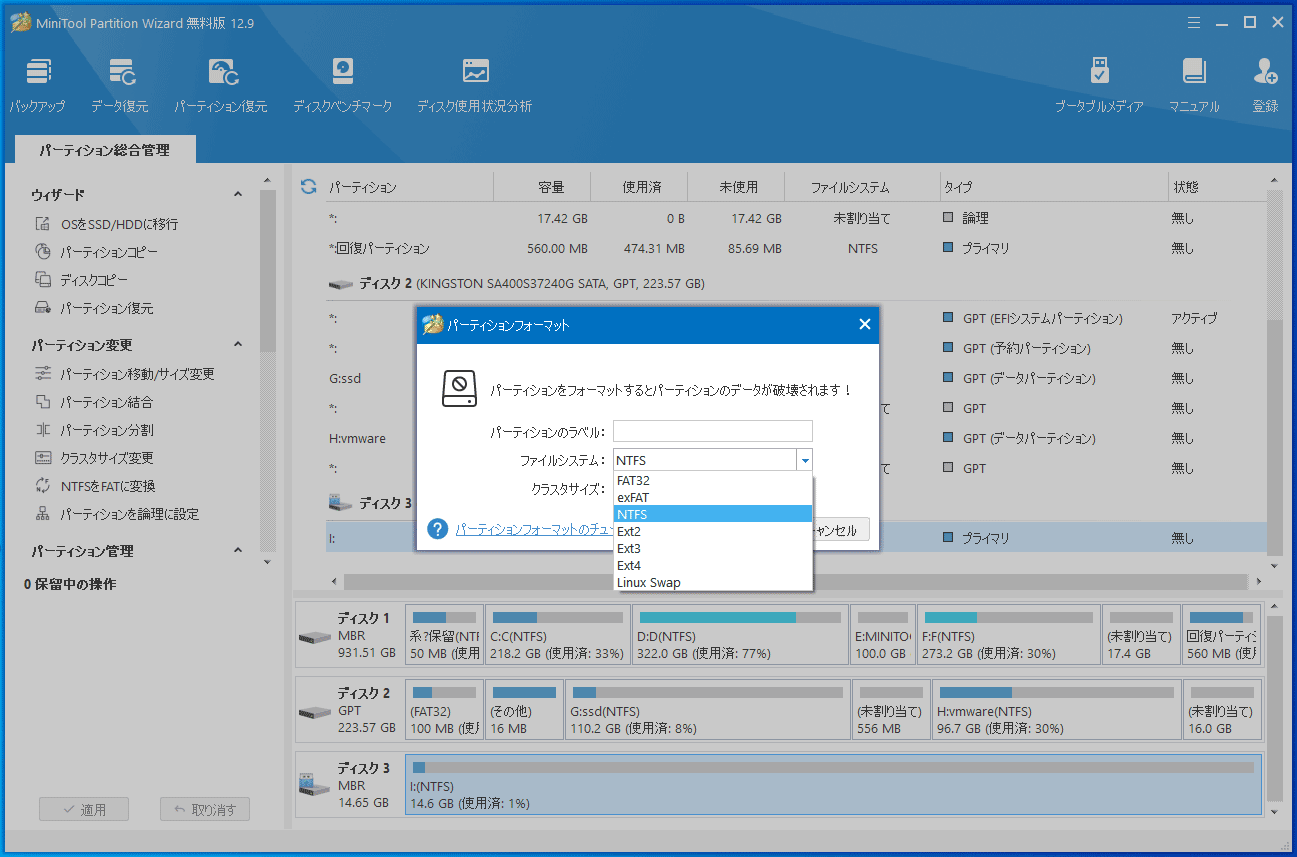Viewport: 1297px width, 857px height.
Task: Start ディスクベンチマーク disk benchmark
Action: click(343, 85)
